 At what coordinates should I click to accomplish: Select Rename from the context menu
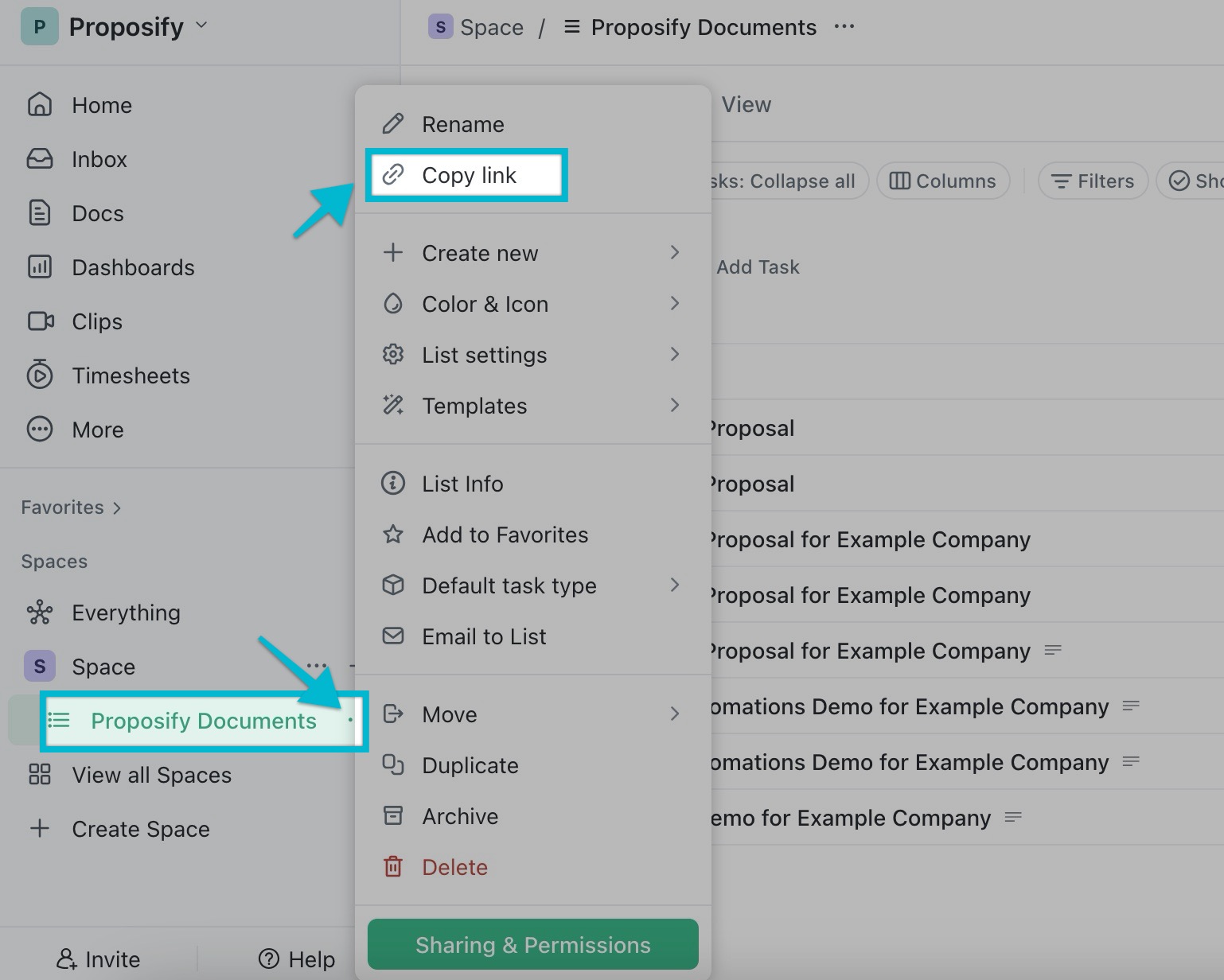[x=532, y=124]
